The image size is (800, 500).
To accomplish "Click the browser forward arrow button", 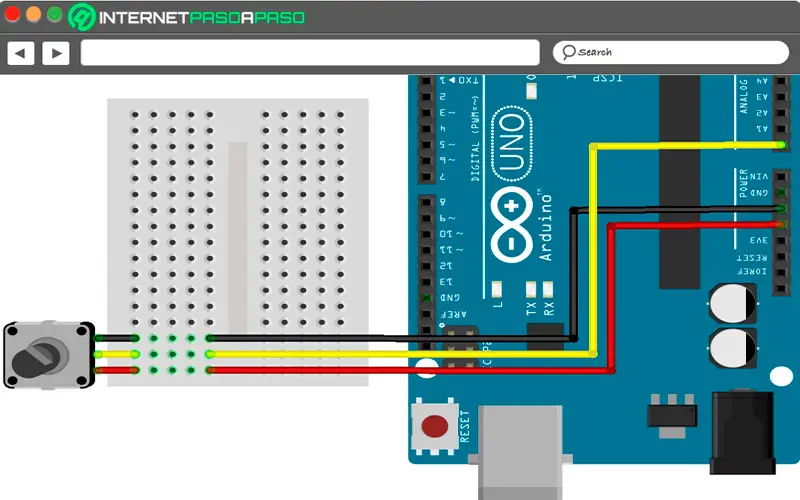I will (x=56, y=53).
